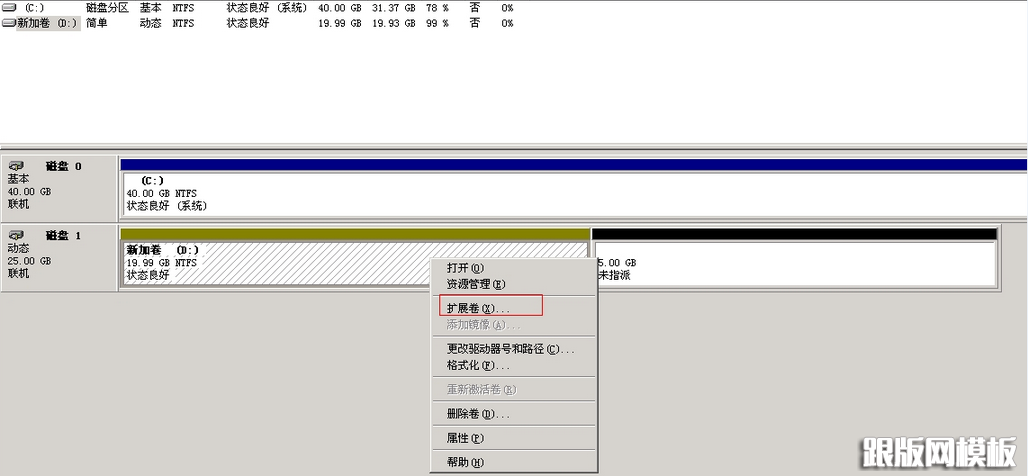Click 帮助(H) at the menu bottom
The image size is (1029, 476).
(x=465, y=462)
